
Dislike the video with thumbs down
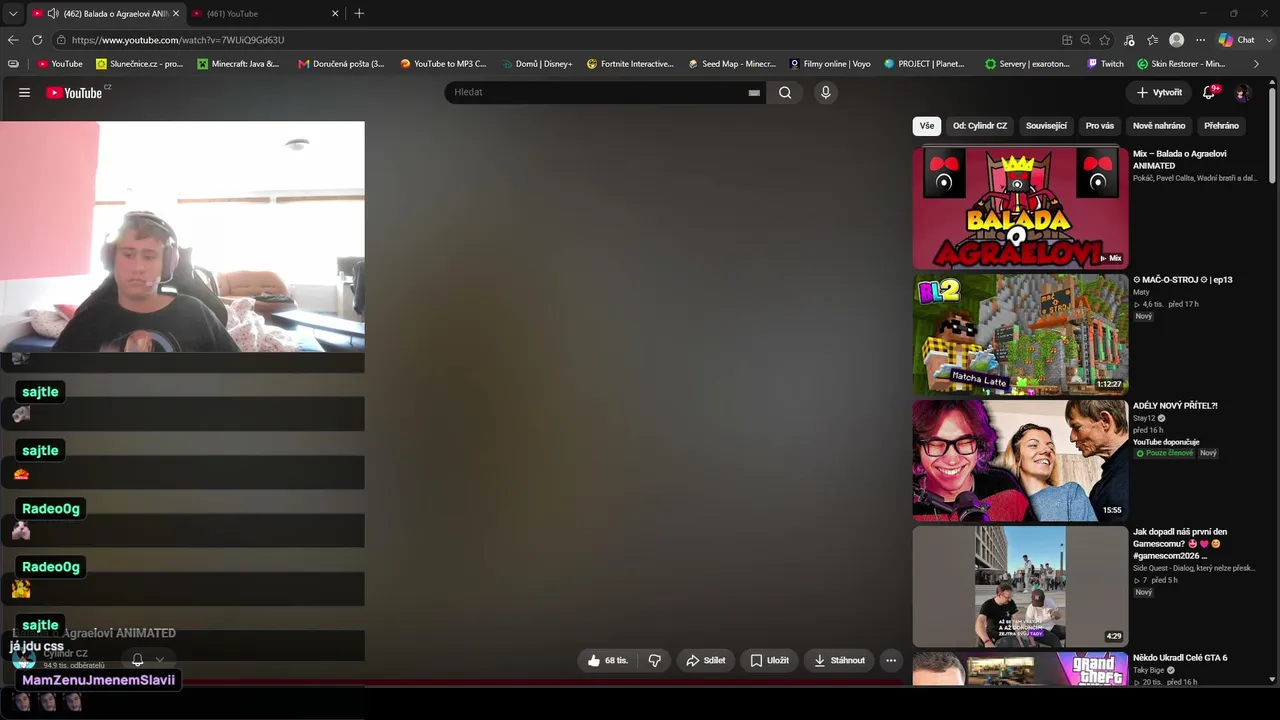[655, 660]
